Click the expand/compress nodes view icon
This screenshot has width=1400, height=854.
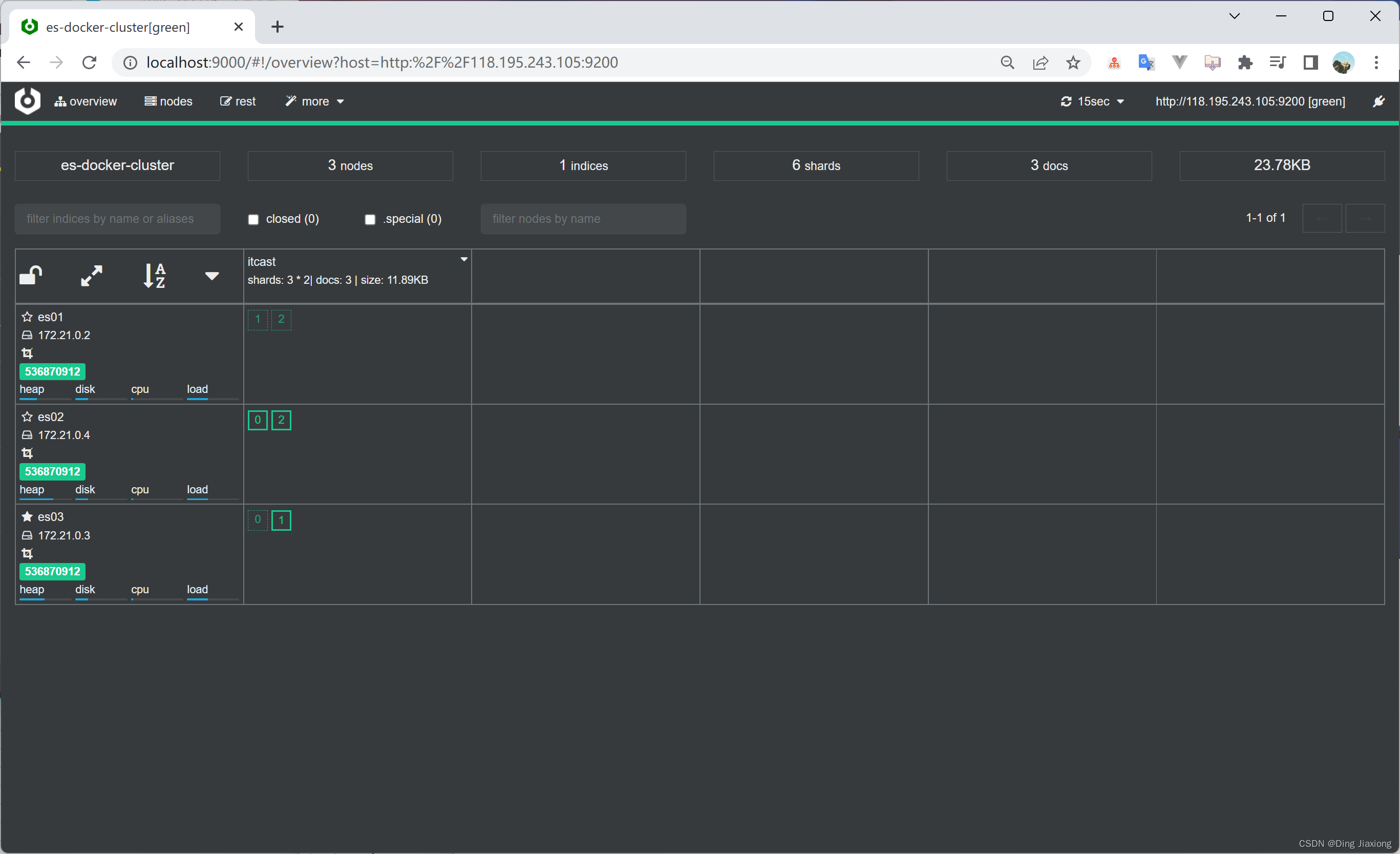click(x=92, y=276)
